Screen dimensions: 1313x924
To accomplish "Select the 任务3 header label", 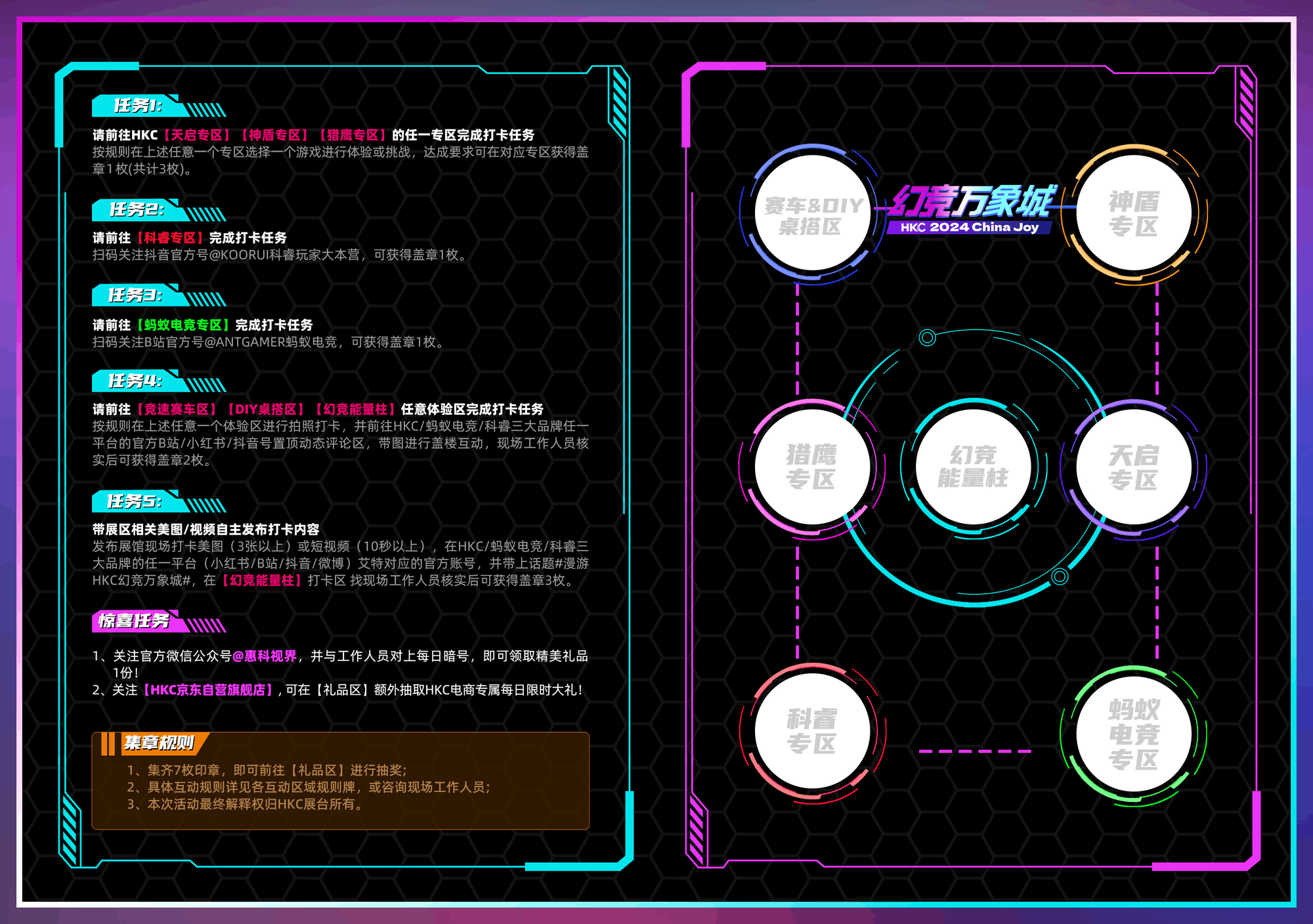I will click(135, 295).
